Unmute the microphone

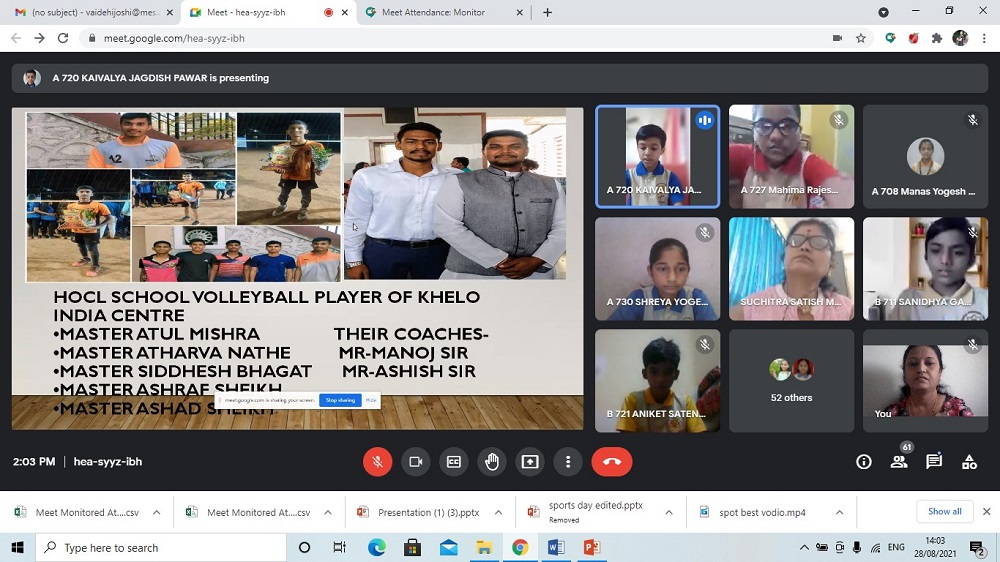point(377,462)
